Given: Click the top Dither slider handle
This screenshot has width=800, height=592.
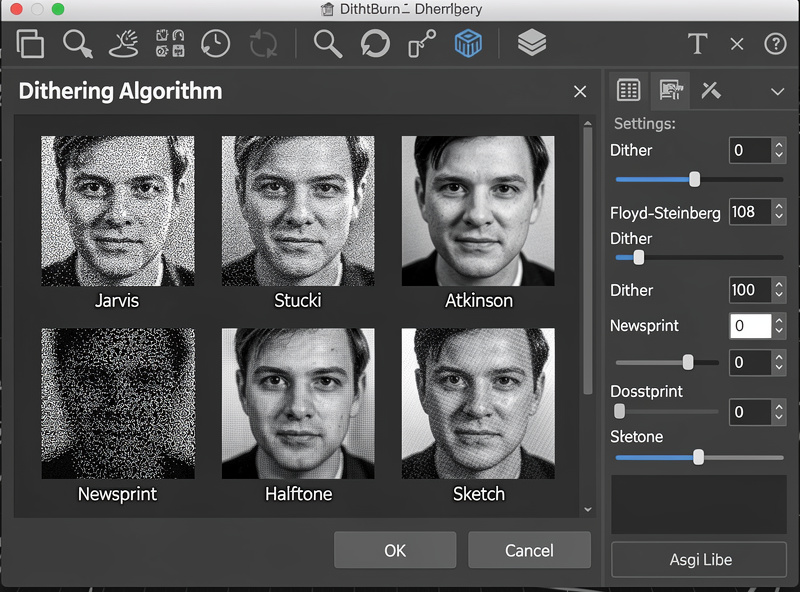Looking at the screenshot, I should (x=694, y=179).
